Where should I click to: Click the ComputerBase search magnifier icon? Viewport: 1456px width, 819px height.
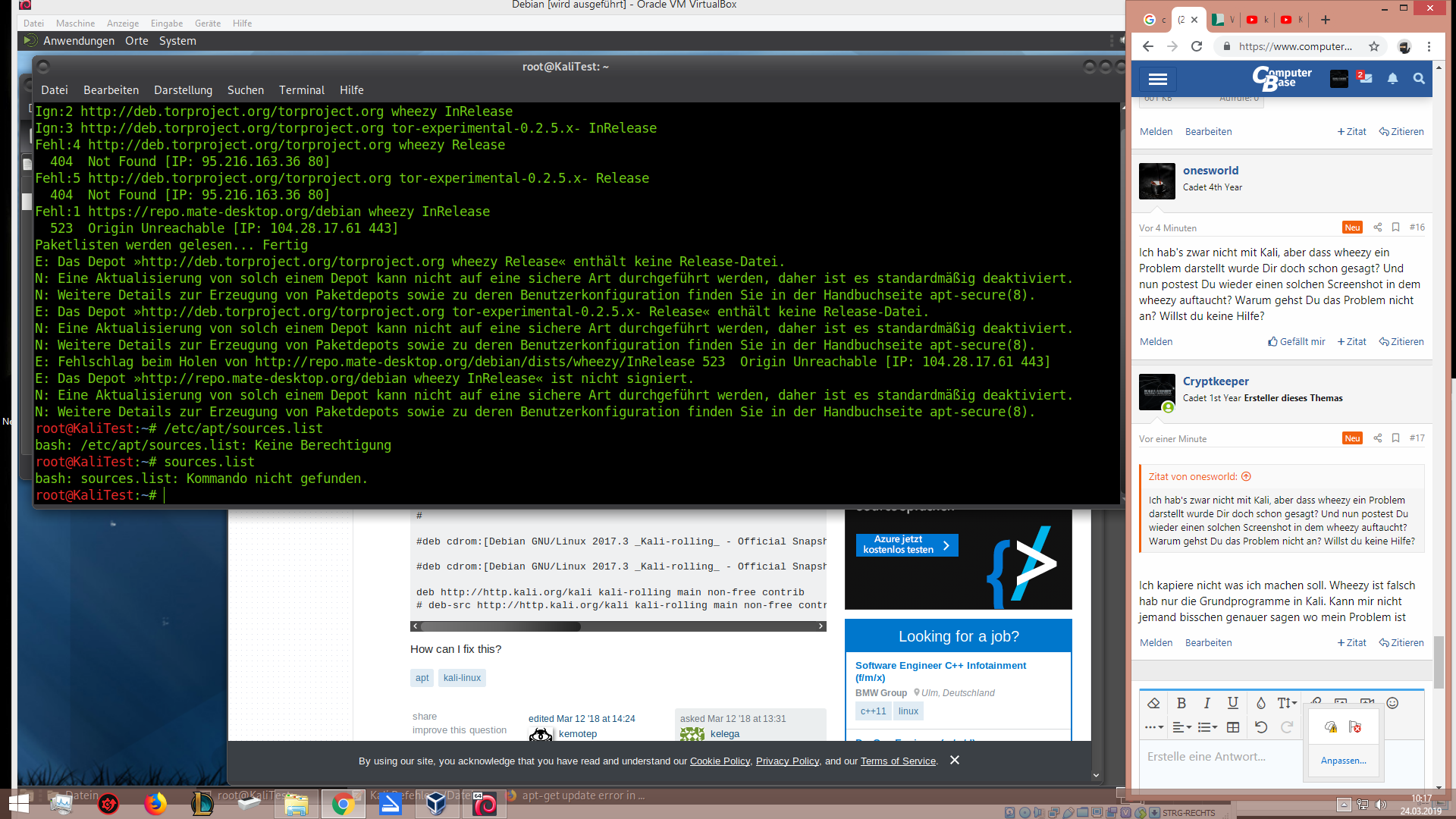click(x=1419, y=78)
